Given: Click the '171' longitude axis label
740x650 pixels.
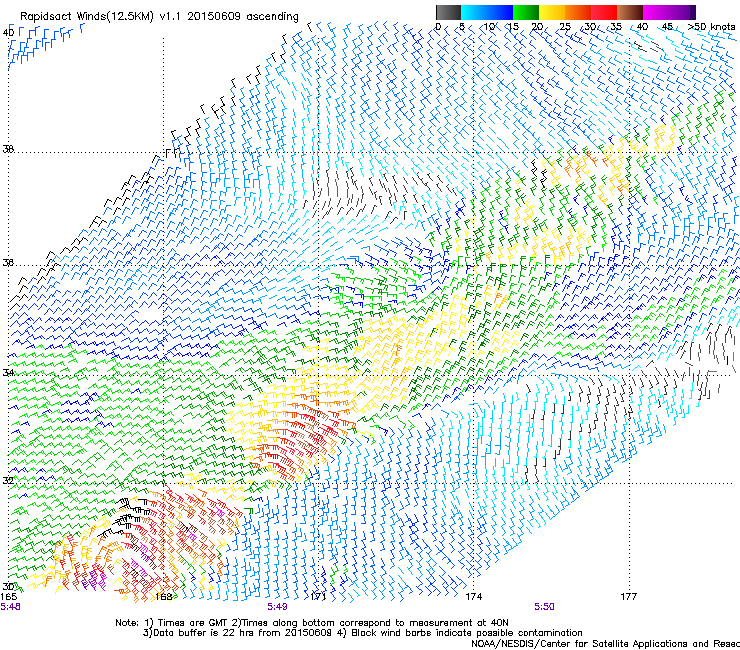Looking at the screenshot, I should [x=318, y=597].
